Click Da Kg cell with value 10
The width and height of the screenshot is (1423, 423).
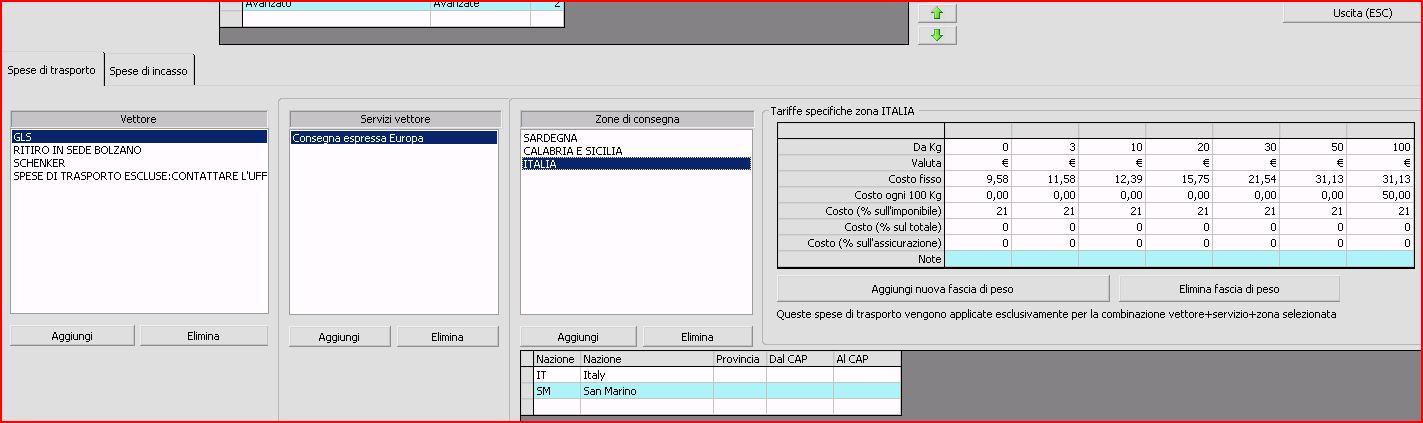[1112, 146]
